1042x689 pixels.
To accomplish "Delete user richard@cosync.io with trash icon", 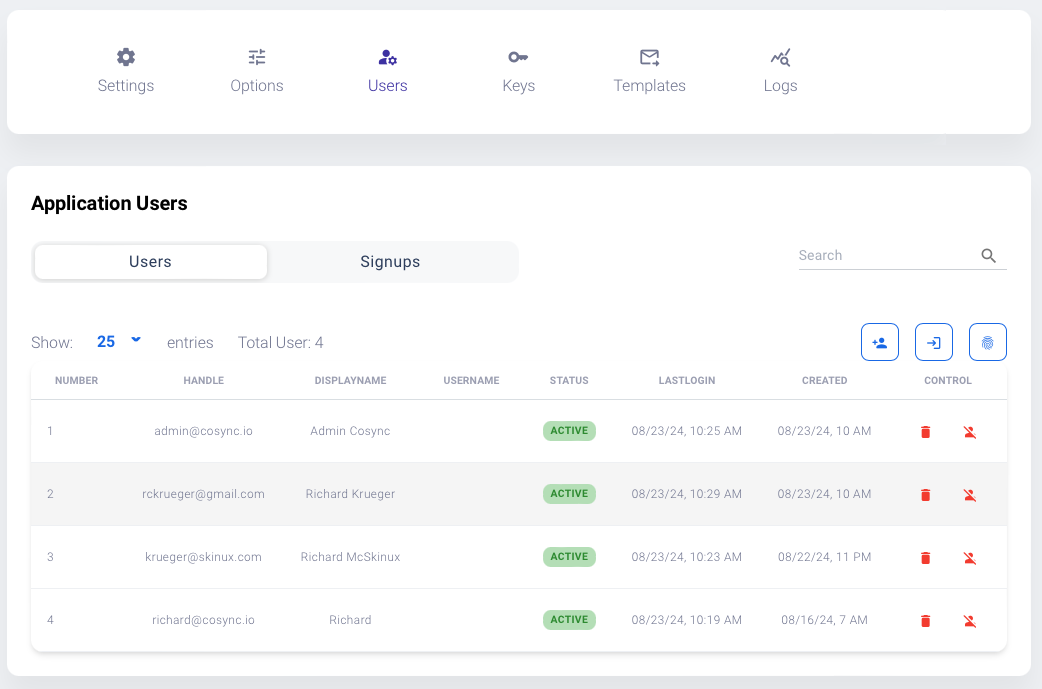I will coord(926,621).
